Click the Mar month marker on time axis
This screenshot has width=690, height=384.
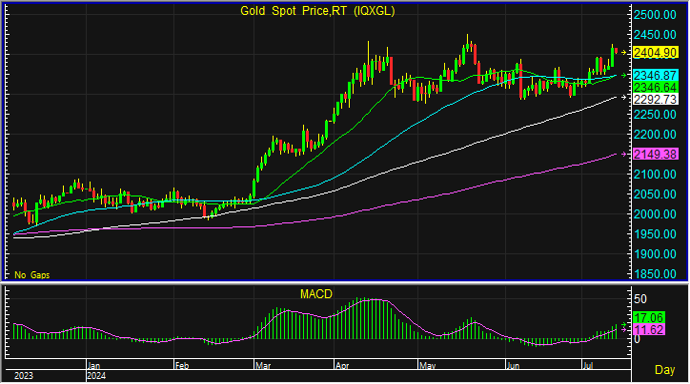[263, 366]
